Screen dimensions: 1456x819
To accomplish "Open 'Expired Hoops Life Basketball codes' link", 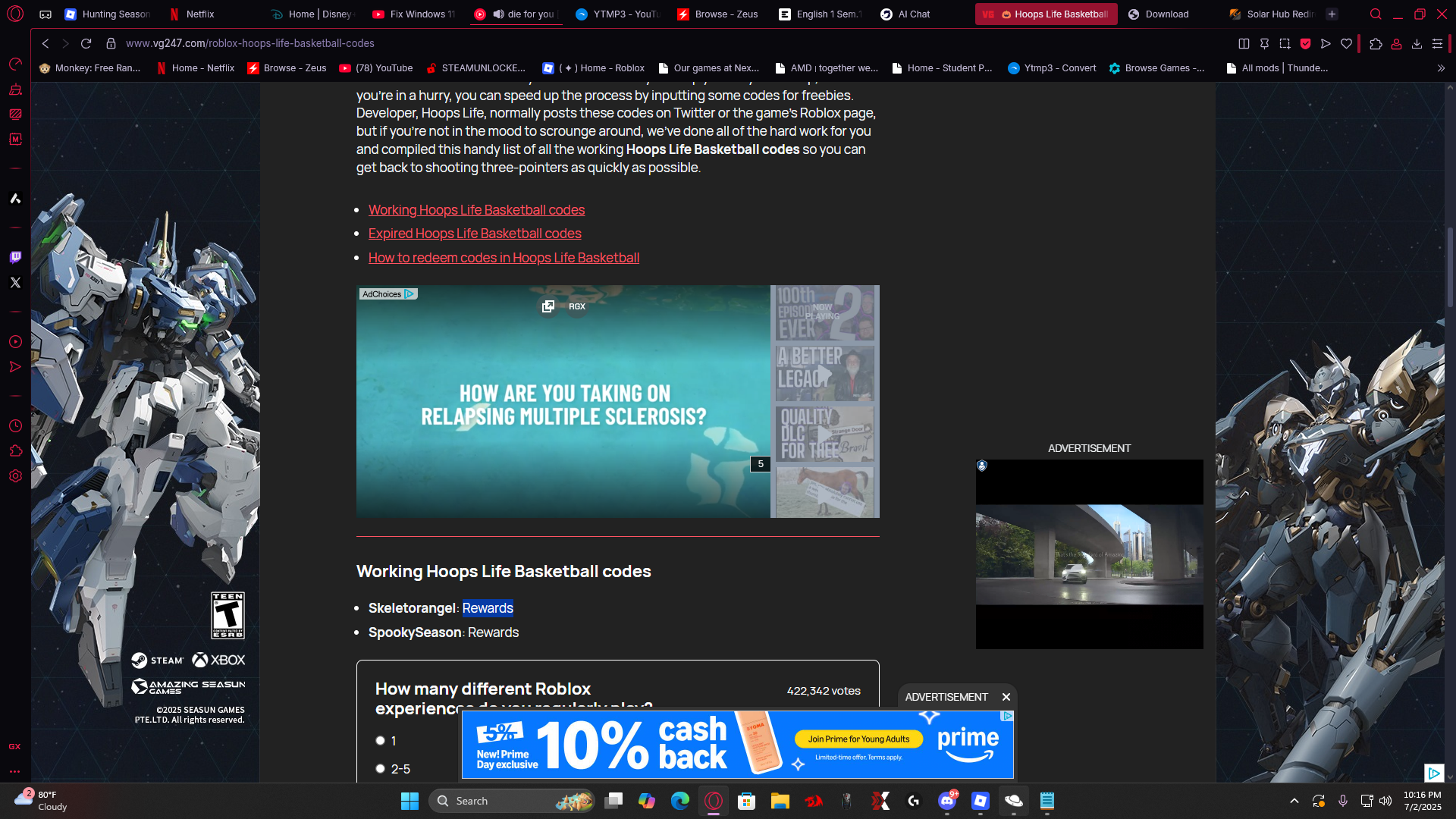I will 475,234.
